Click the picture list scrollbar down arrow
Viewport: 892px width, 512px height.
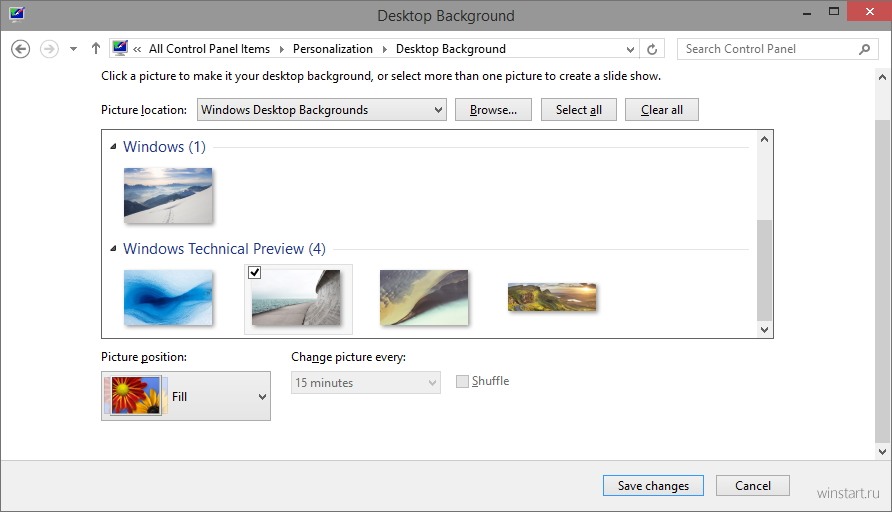coord(765,330)
